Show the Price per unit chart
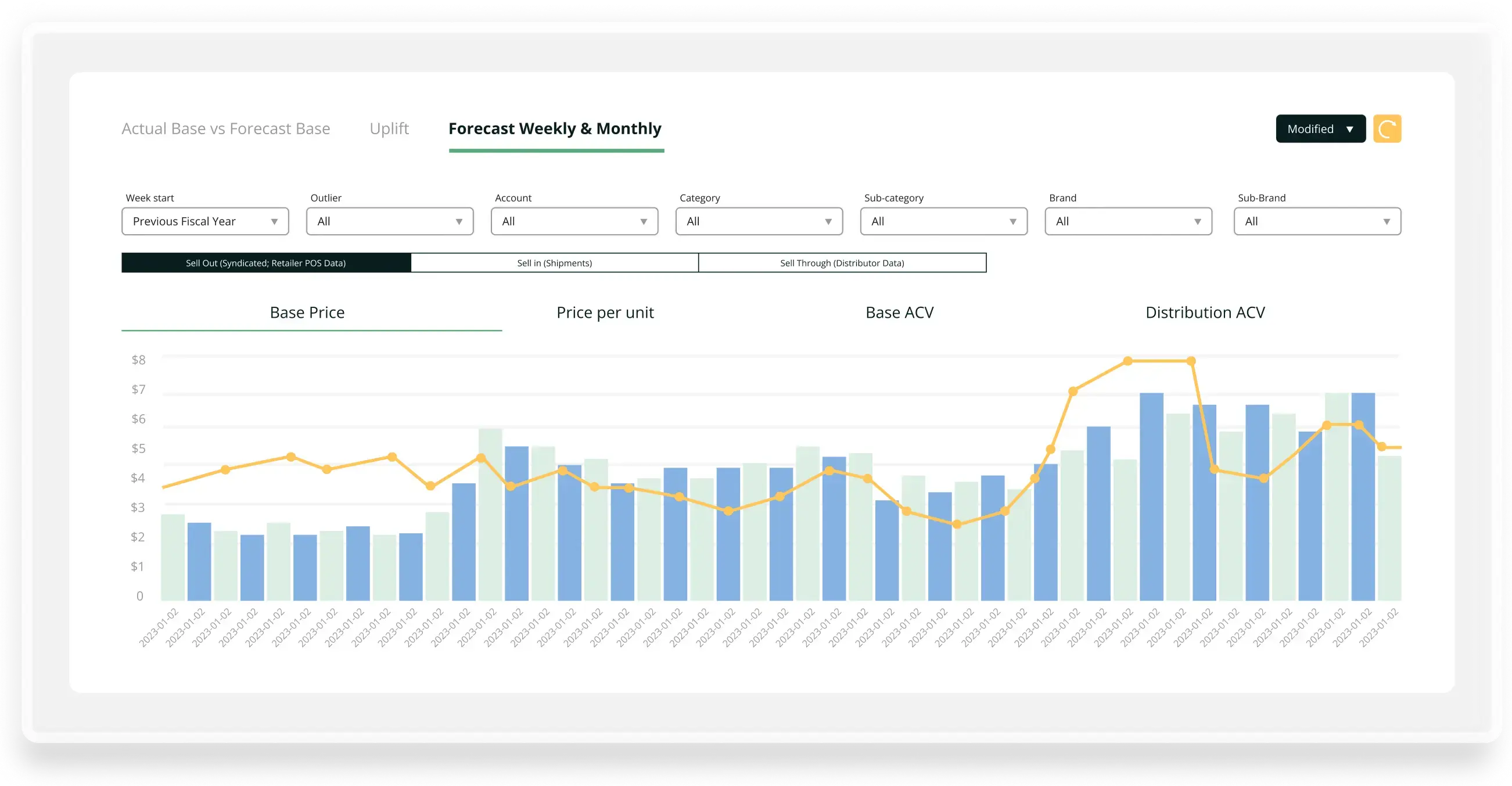1512x786 pixels. [605, 313]
